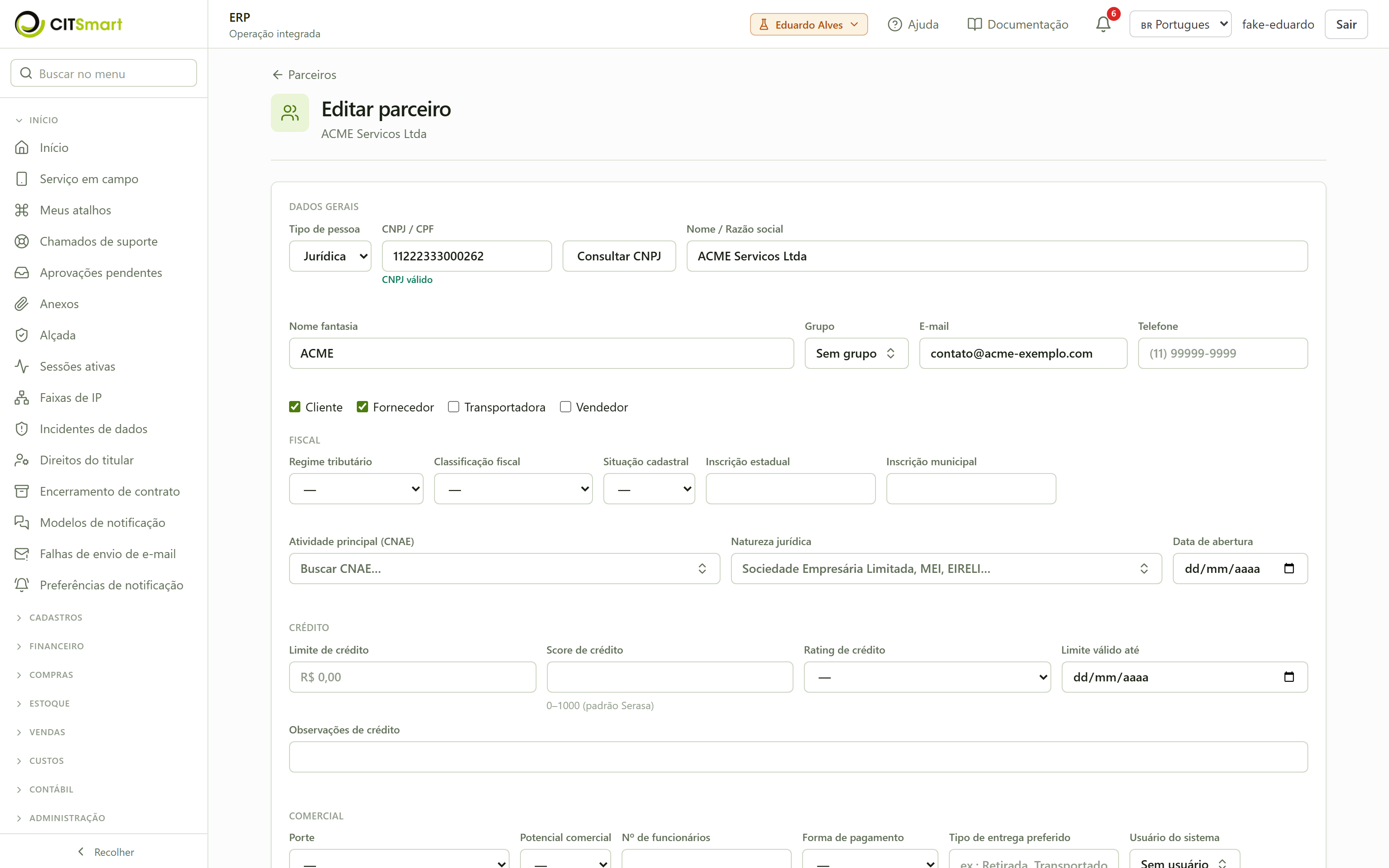Expand the VENDAS menu section
Image resolution: width=1389 pixels, height=868 pixels.
pyautogui.click(x=47, y=733)
